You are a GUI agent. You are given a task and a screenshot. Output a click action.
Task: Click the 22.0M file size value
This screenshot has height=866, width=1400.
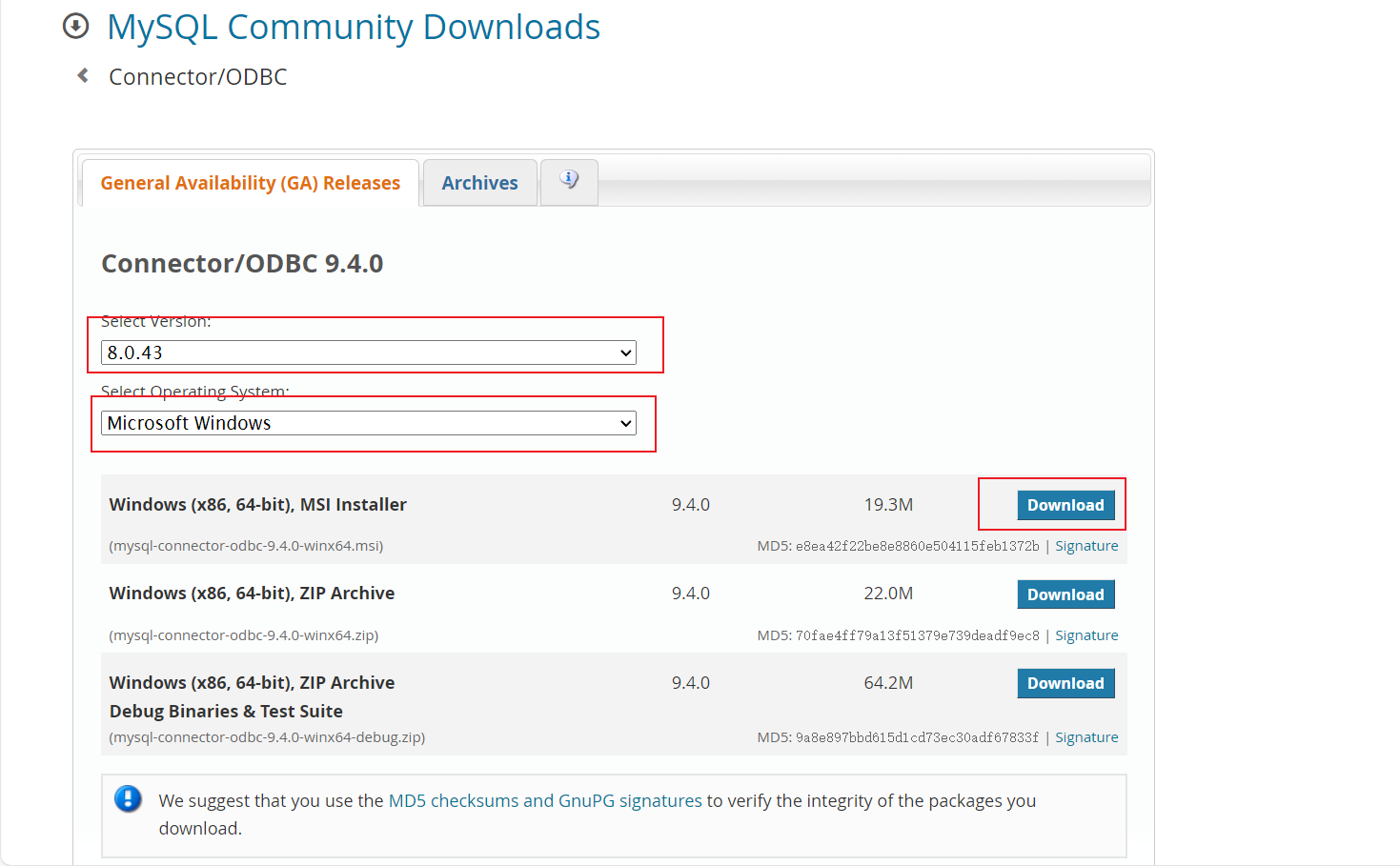tap(888, 594)
